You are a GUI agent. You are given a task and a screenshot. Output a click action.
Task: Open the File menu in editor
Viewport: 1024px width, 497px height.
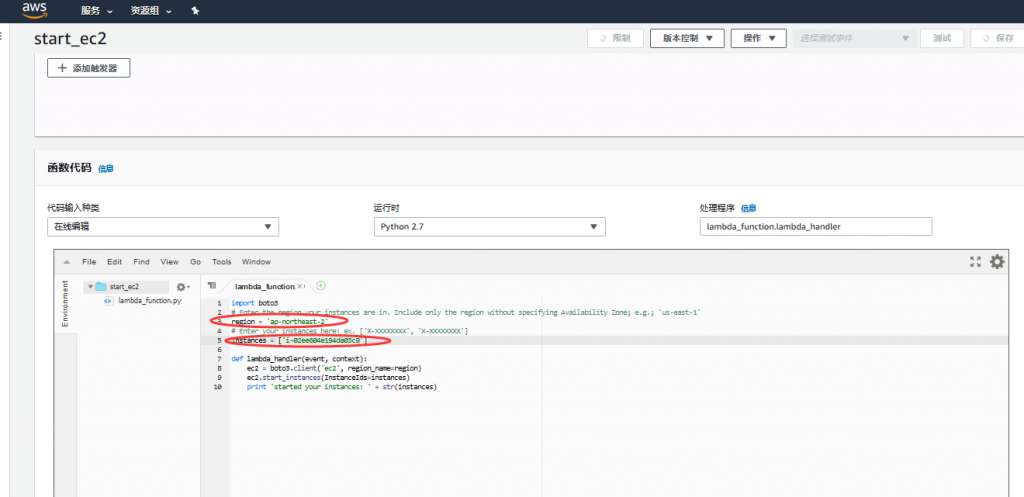(89, 262)
